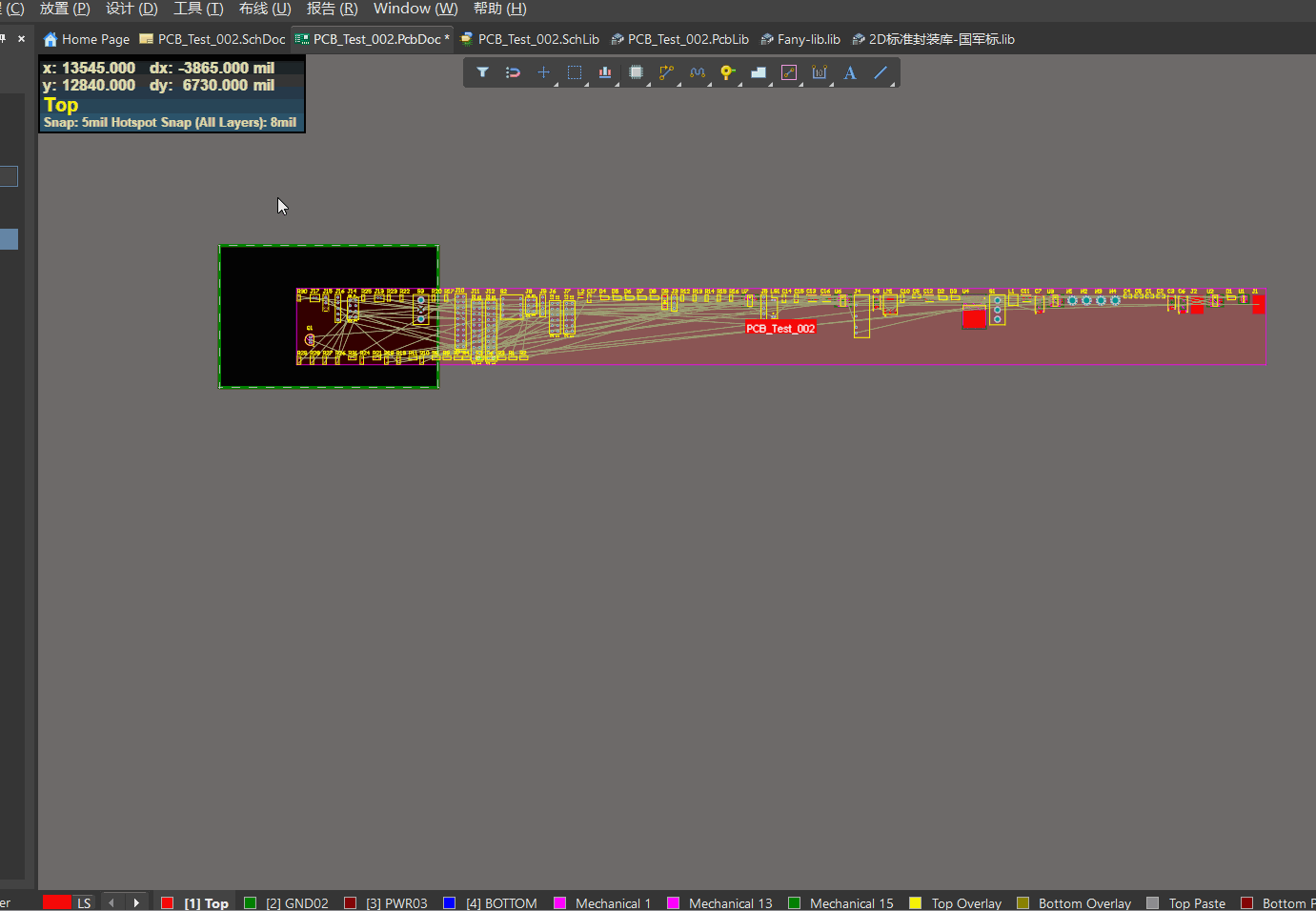Image resolution: width=1316 pixels, height=911 pixels.
Task: Select the PCB_Test_002.PcbDoc document tab
Action: point(373,39)
